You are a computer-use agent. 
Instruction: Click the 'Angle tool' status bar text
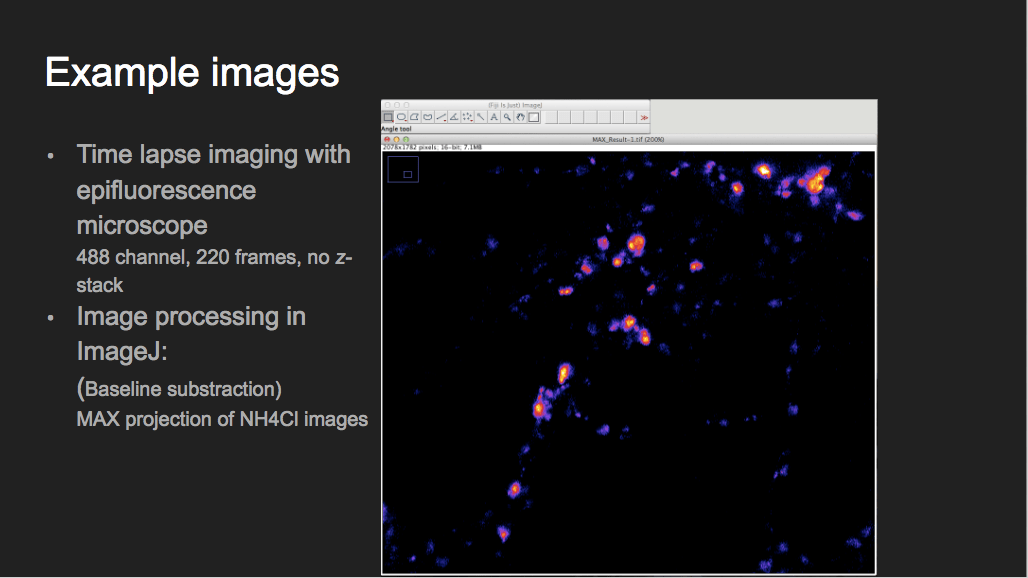click(x=397, y=129)
